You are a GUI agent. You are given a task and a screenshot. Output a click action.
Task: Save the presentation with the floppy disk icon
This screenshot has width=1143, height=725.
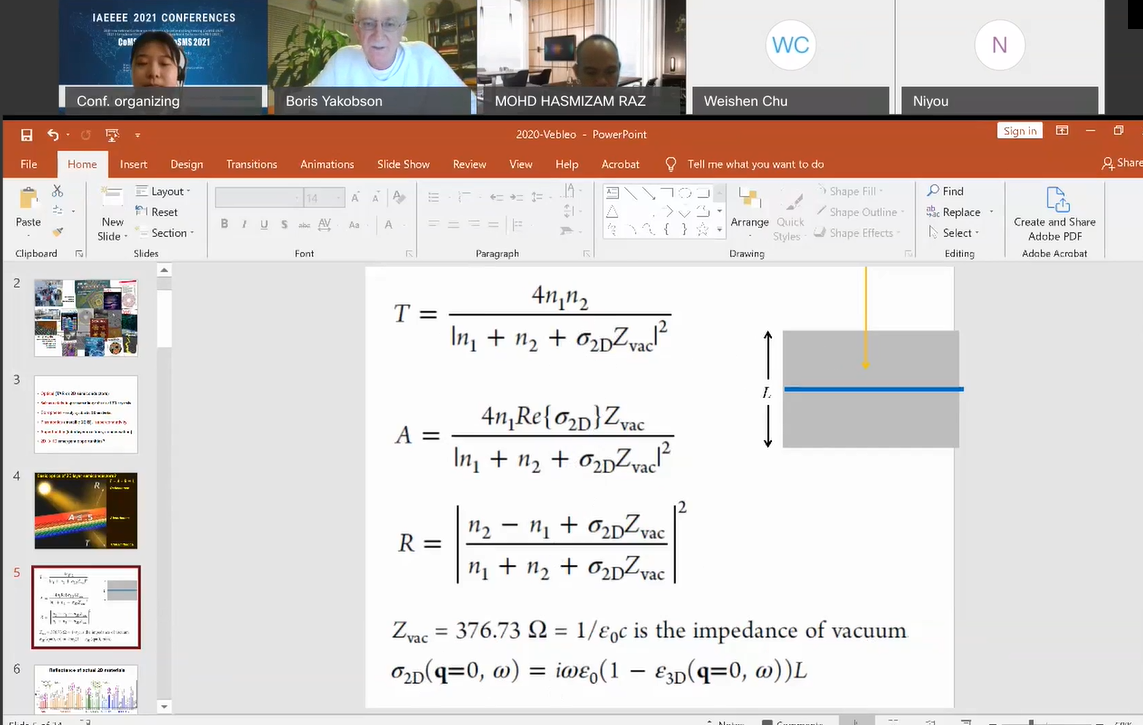26,135
